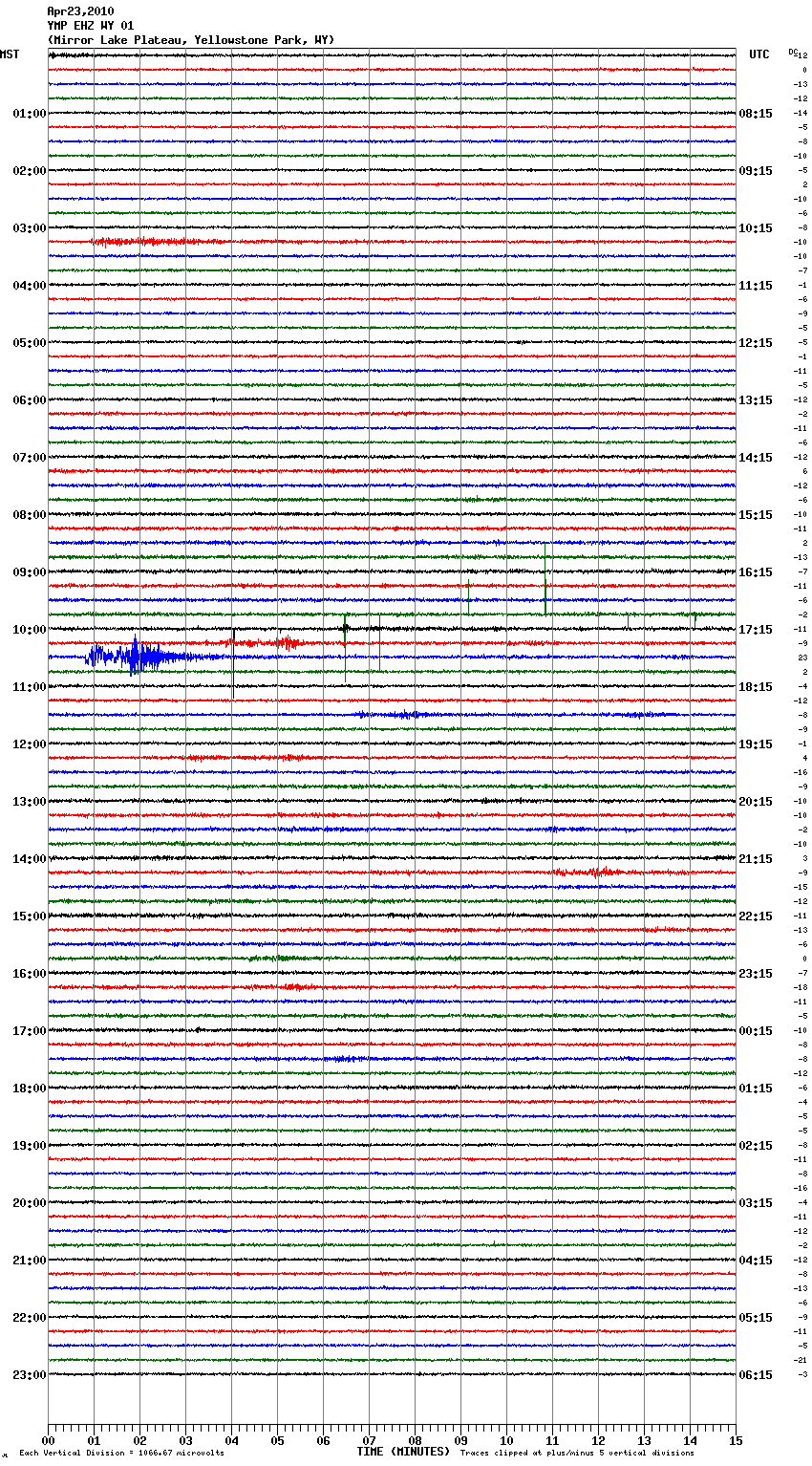The height and width of the screenshot is (1466, 812).
Task: Click the "09:00" MST hour label
Action: click(x=29, y=572)
